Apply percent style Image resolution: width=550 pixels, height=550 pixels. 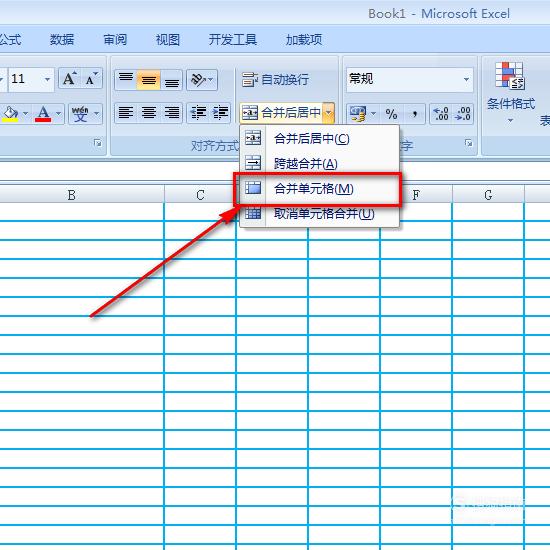(391, 114)
